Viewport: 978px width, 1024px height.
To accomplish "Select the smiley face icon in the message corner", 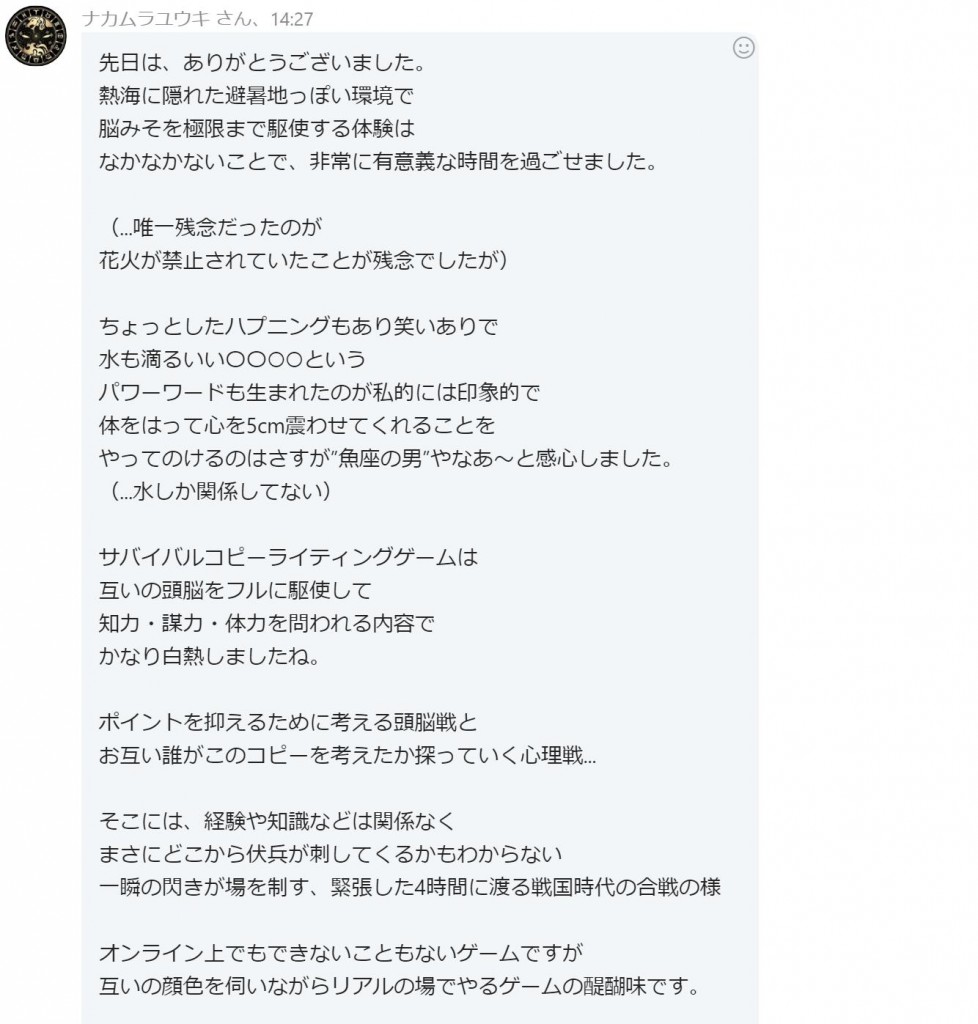I will 741,47.
